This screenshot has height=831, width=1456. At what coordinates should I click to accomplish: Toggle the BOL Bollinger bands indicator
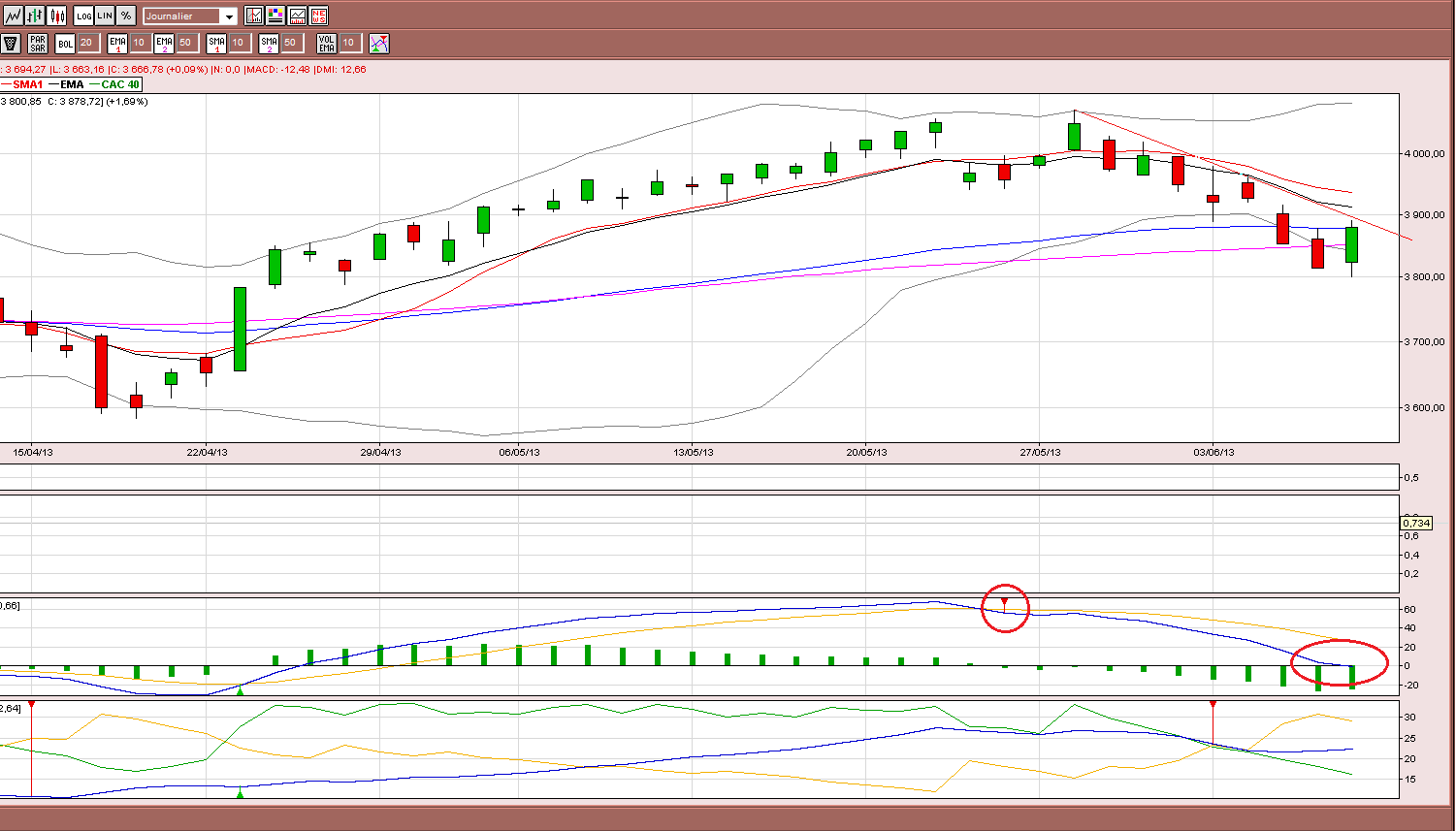coord(65,43)
